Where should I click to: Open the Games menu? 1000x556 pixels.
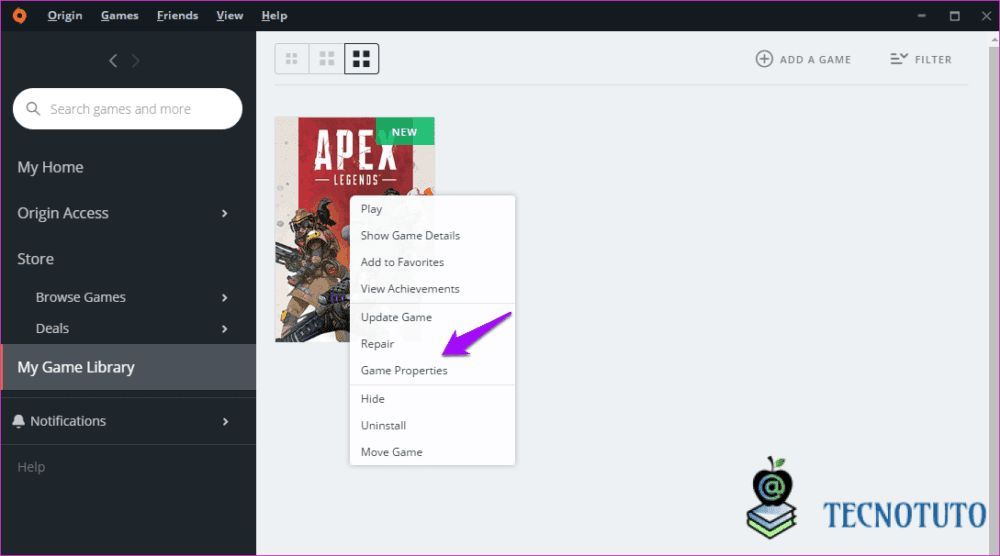(119, 15)
